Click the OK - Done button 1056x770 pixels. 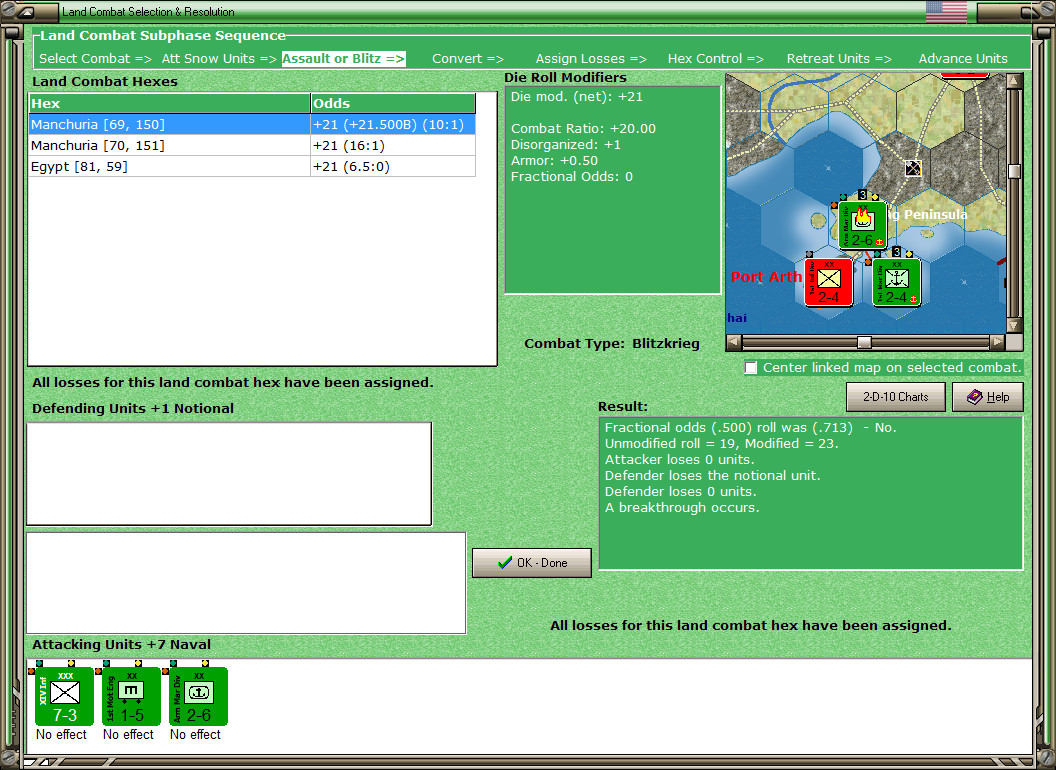click(531, 563)
